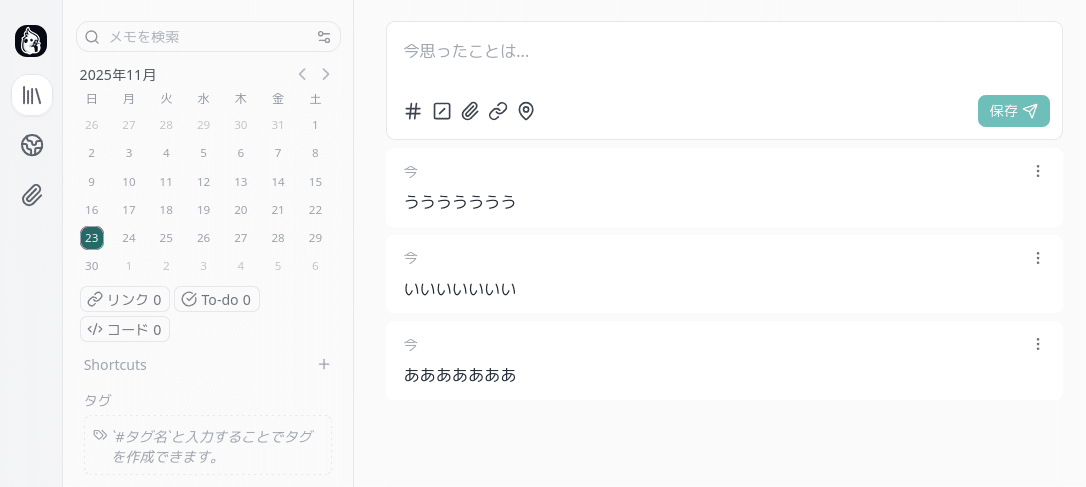Toggle the コード 0 filter chip

[125, 329]
